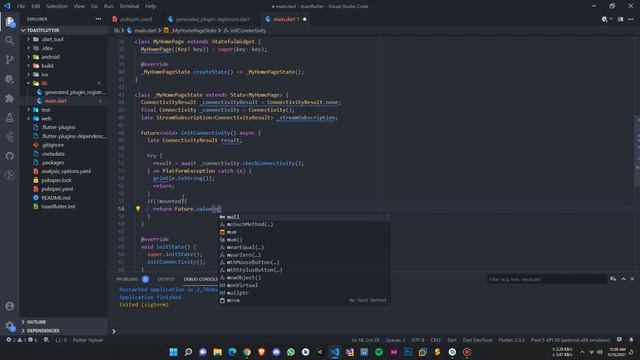Screen dimensions: 640x360
Task: Open the Edit menu
Action: coord(36,6)
